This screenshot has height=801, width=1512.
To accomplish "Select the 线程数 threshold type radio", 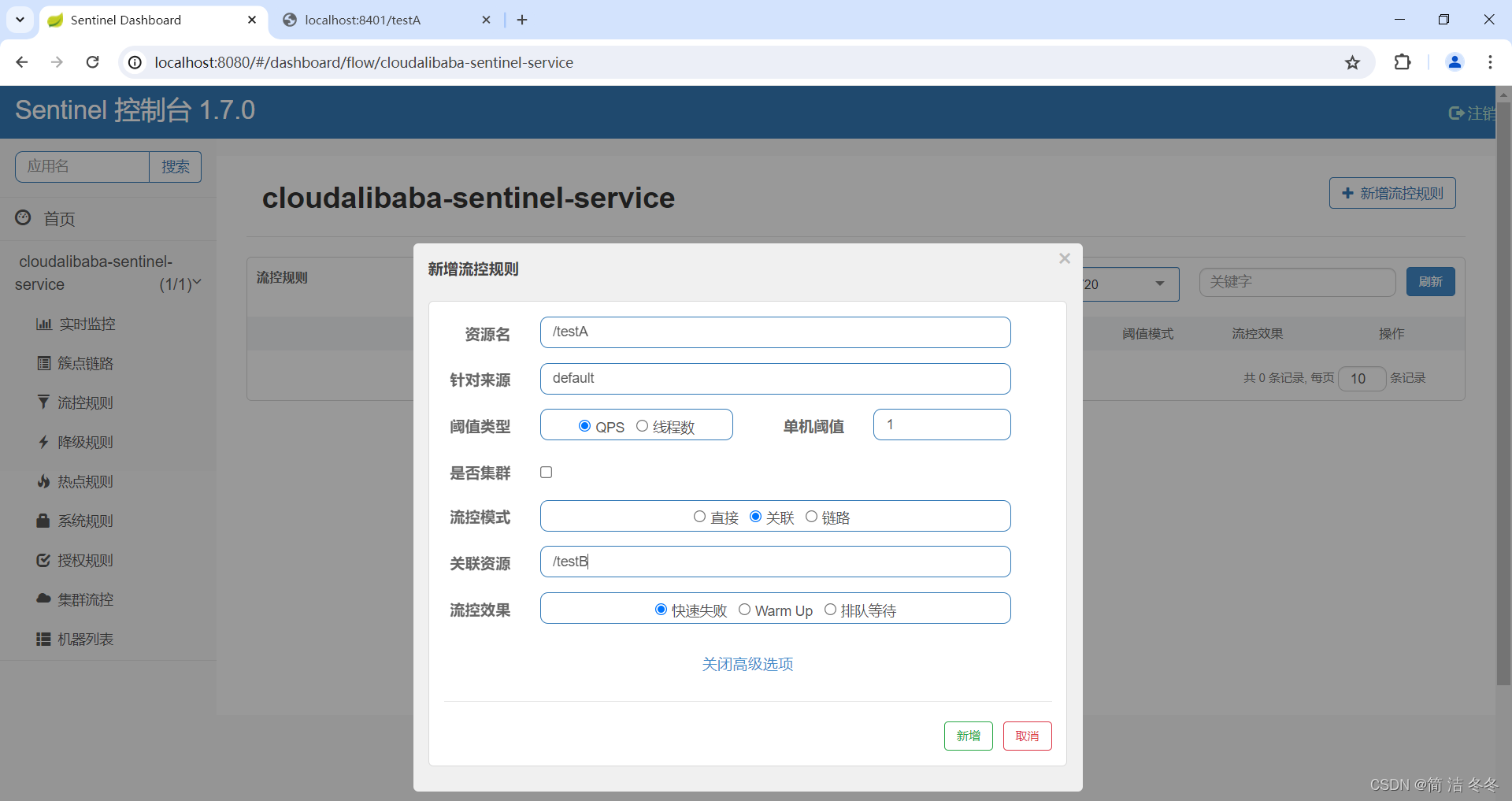I will (x=642, y=426).
